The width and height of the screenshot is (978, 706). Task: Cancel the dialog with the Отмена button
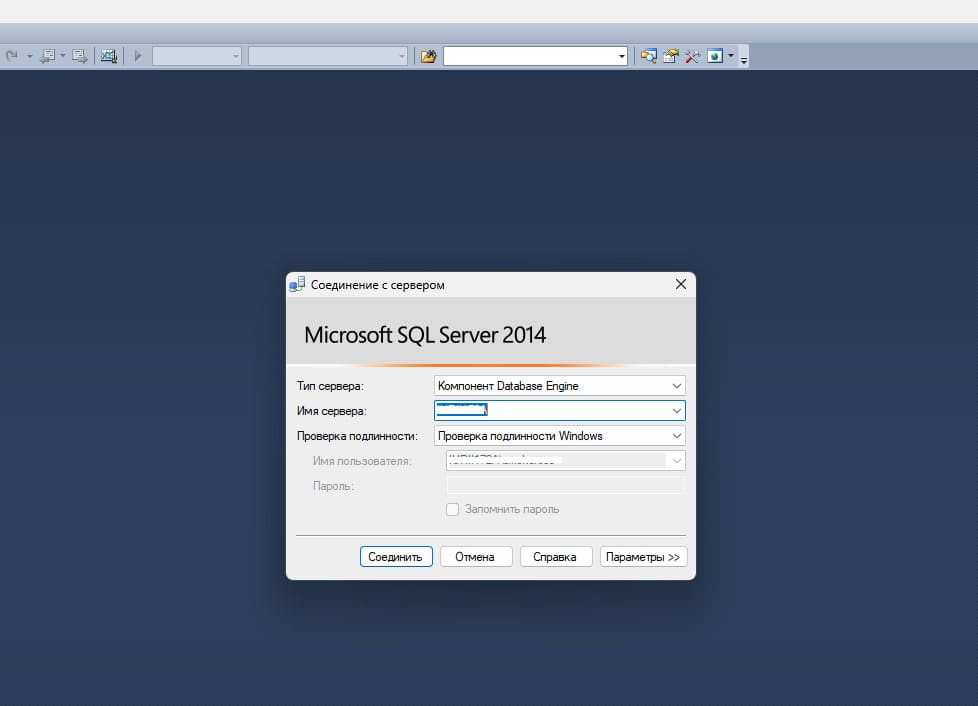475,557
